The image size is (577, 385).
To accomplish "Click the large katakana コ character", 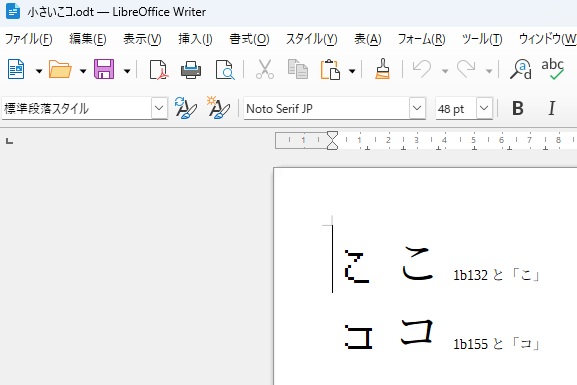I will point(417,331).
